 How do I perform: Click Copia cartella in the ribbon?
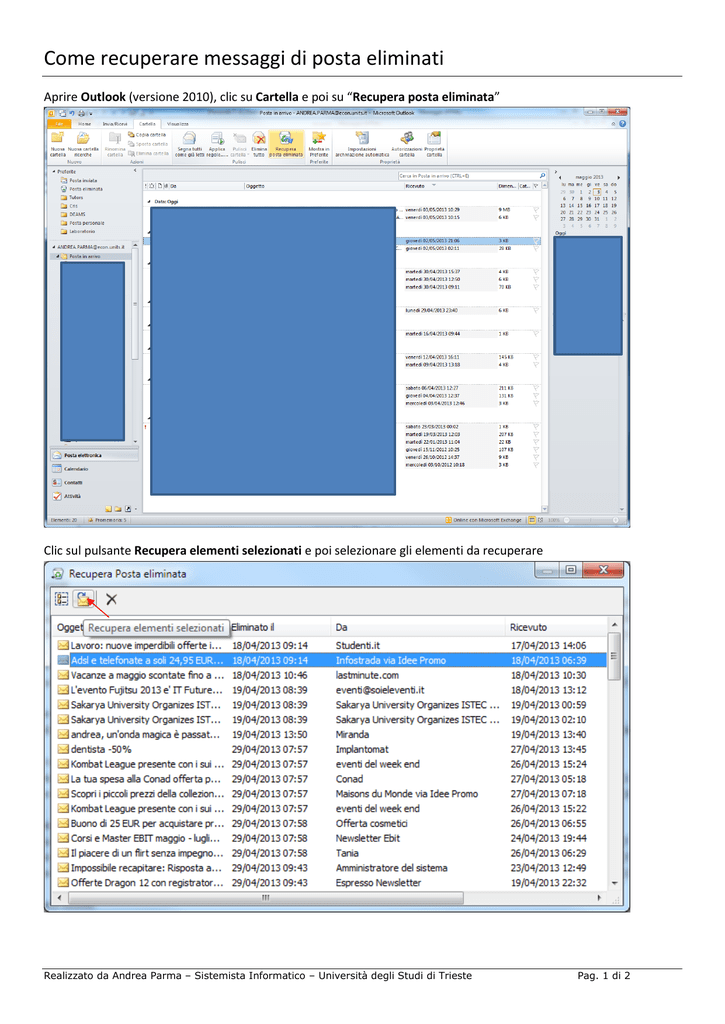click(147, 135)
